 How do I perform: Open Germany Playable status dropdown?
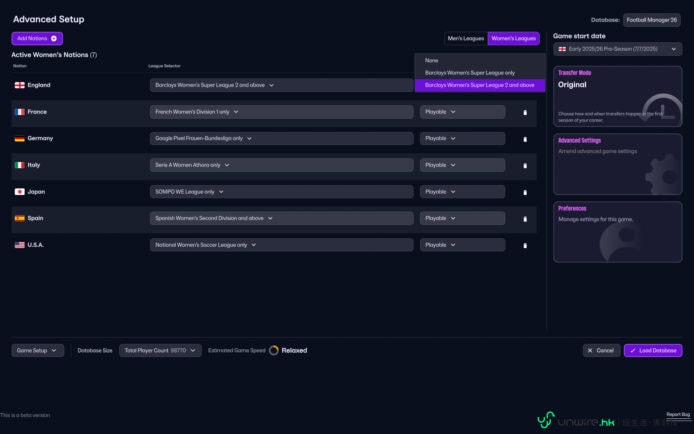(463, 138)
